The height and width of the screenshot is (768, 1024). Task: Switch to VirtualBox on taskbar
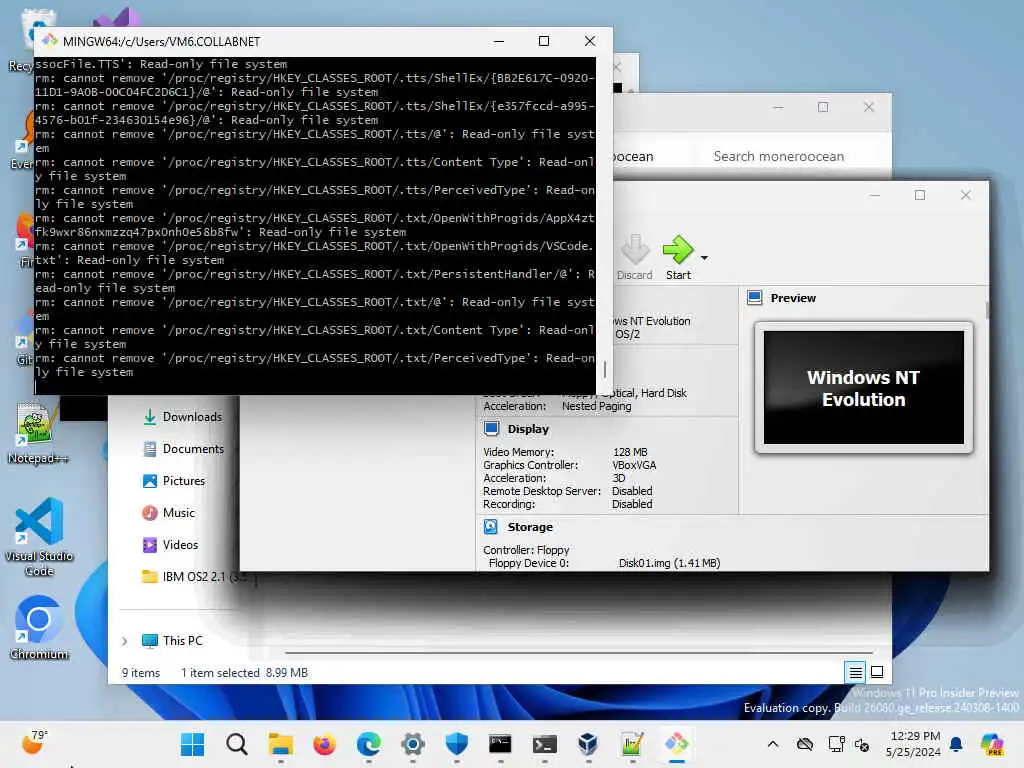[588, 744]
